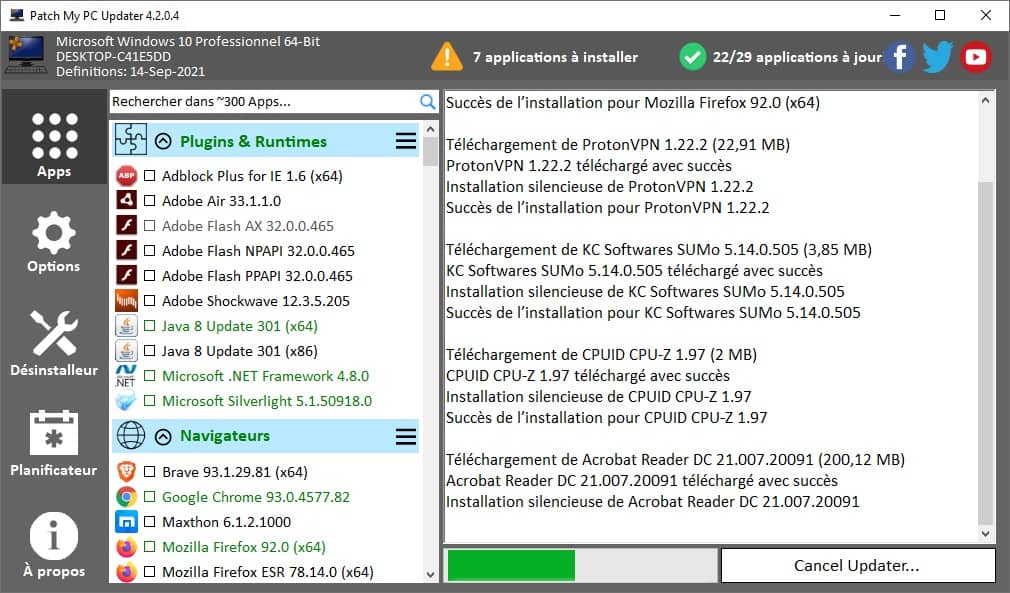Click the 7 applications à installer label

coord(555,57)
